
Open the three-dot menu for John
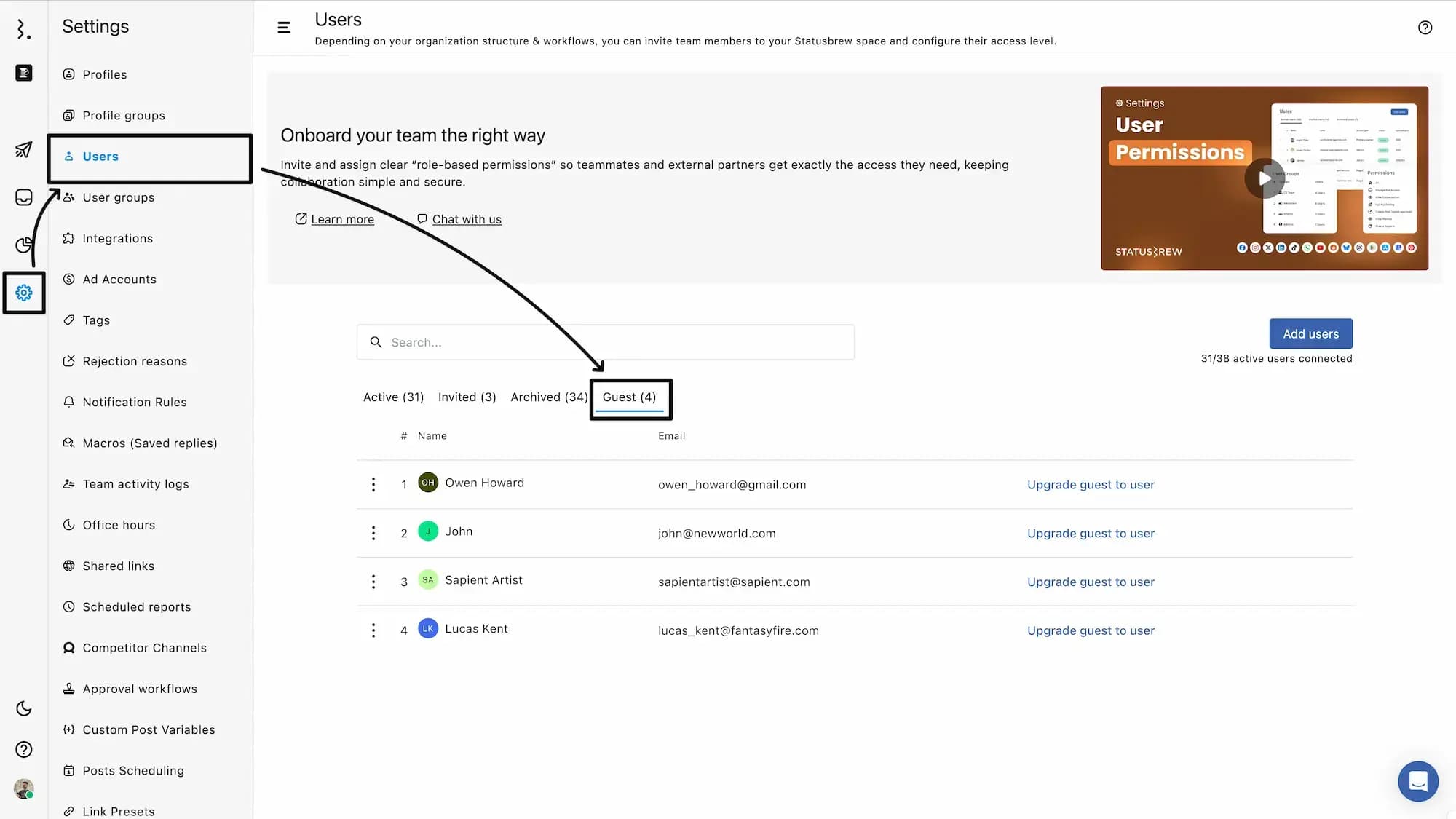(x=373, y=533)
